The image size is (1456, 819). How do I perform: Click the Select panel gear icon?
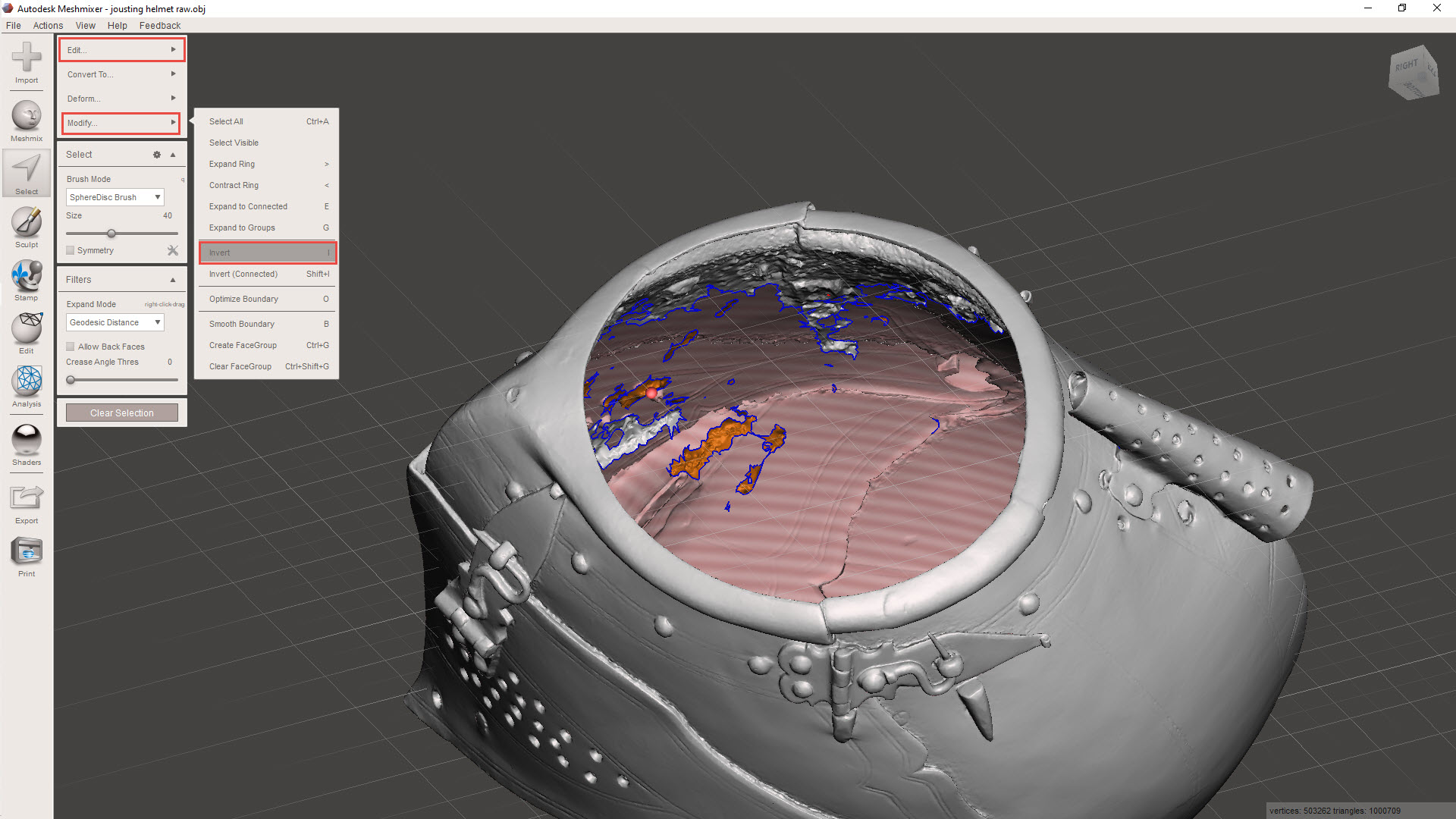pos(157,155)
